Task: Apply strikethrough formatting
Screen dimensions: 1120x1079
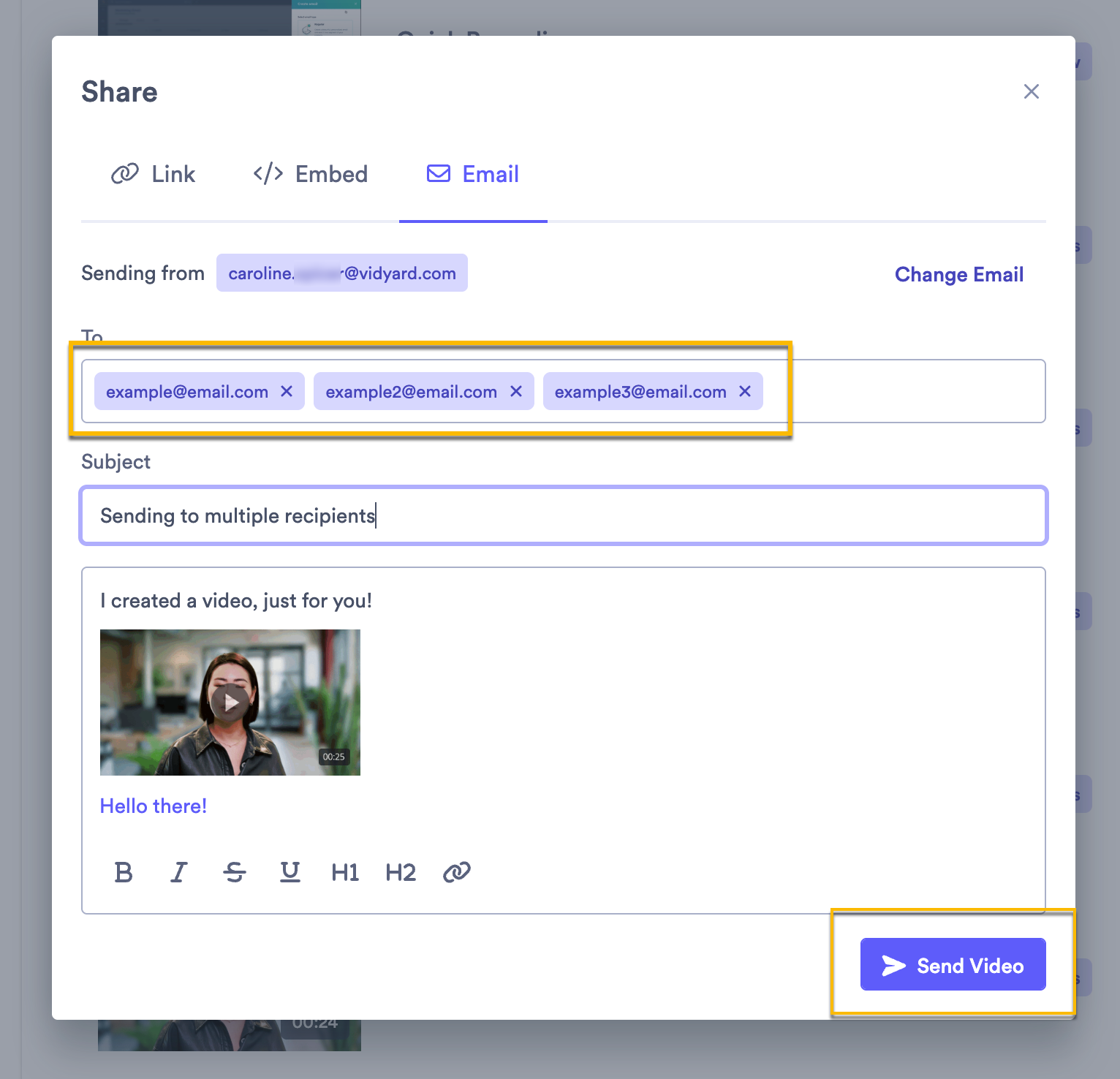Action: (x=235, y=872)
